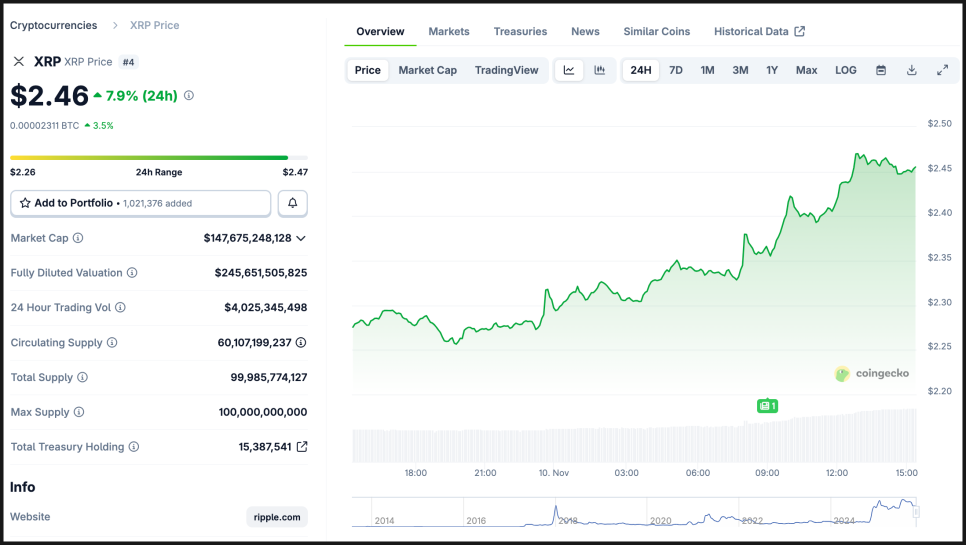Select the 7D time range

pyautogui.click(x=676, y=70)
